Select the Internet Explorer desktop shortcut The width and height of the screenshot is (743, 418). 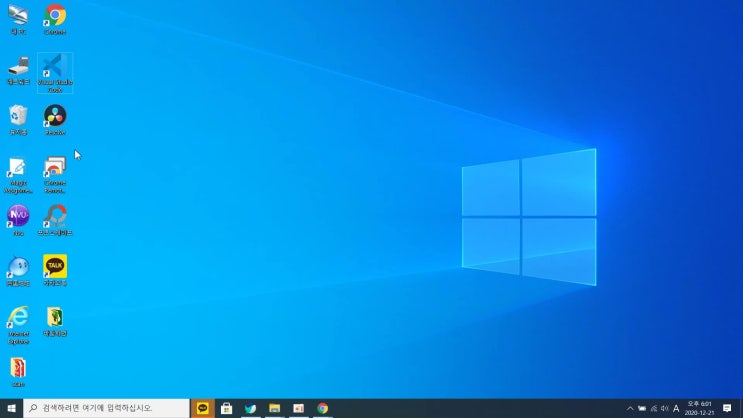point(18,325)
